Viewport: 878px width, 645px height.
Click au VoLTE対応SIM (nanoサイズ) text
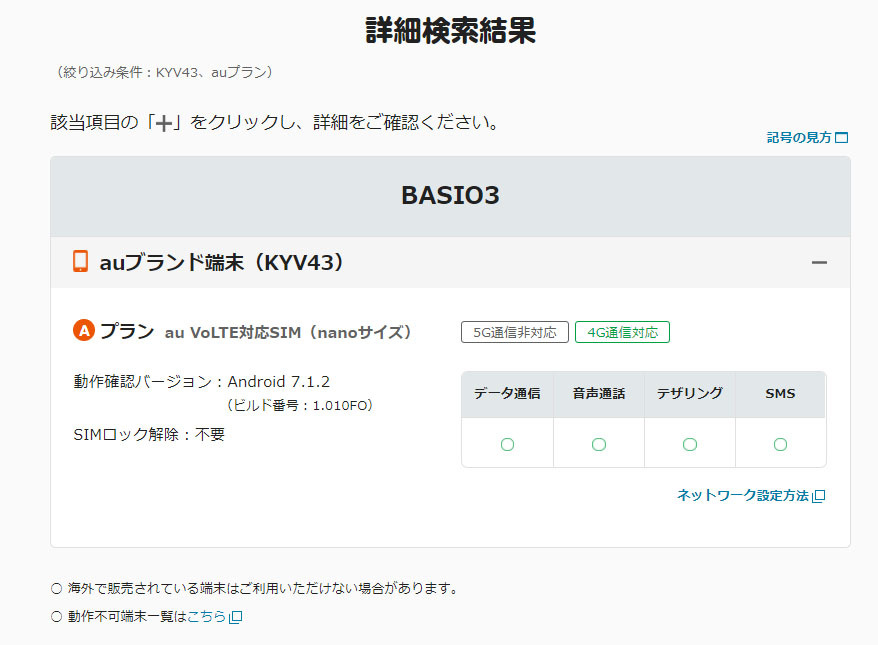(x=288, y=333)
